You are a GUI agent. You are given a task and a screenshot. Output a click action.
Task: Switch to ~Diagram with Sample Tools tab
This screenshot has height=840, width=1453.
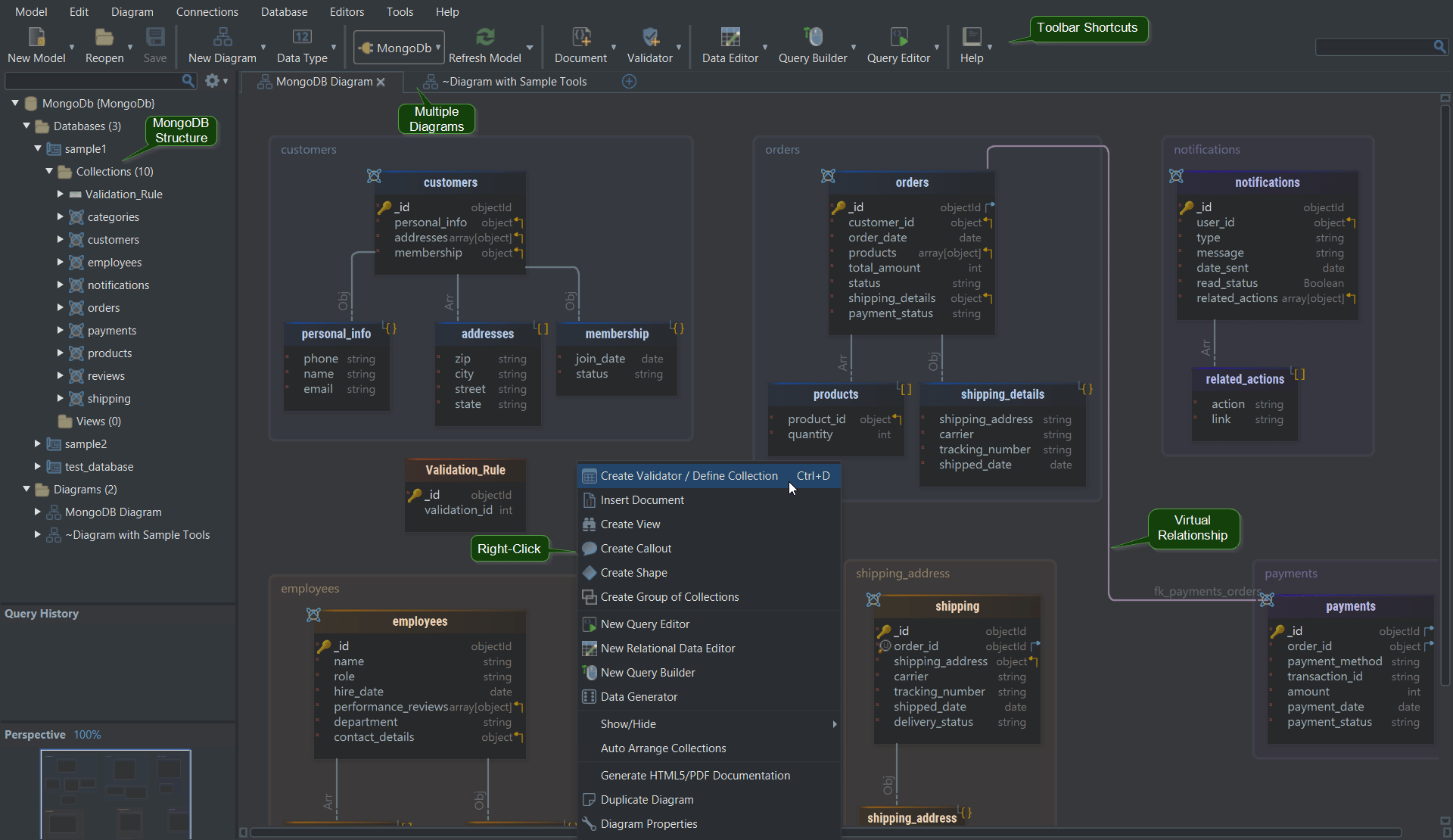(x=514, y=82)
